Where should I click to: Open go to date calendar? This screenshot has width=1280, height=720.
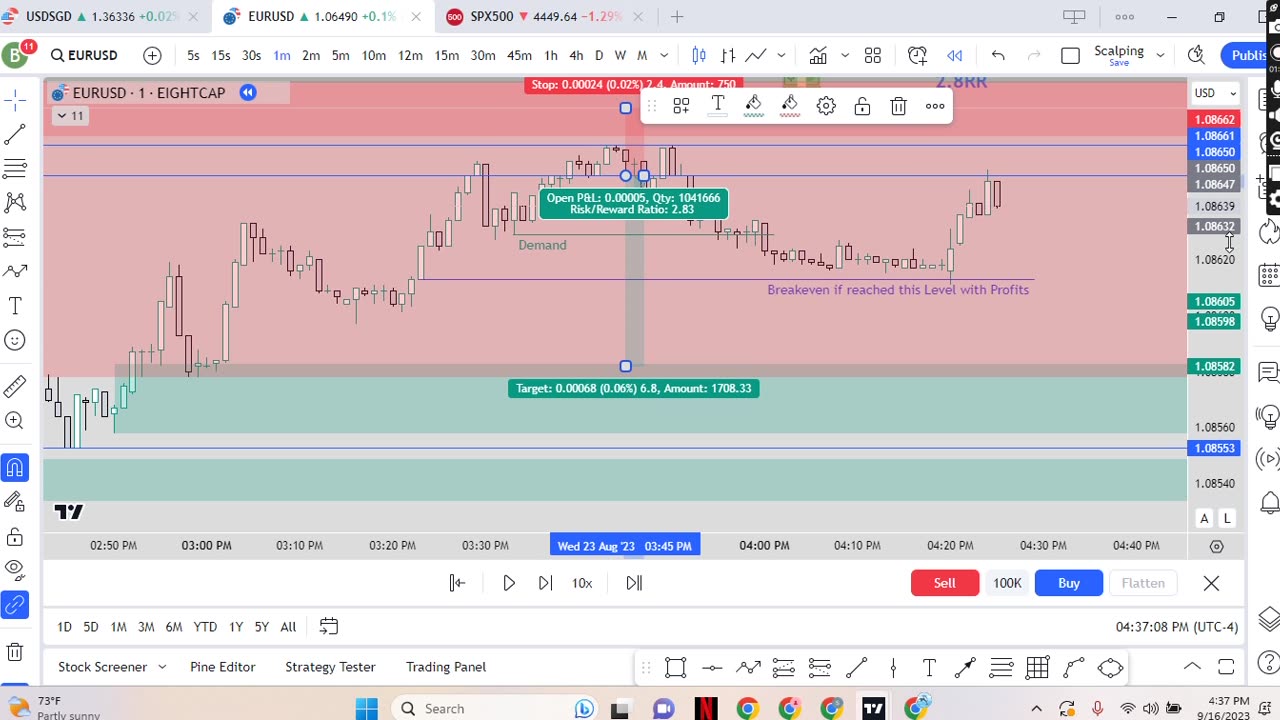(x=328, y=627)
